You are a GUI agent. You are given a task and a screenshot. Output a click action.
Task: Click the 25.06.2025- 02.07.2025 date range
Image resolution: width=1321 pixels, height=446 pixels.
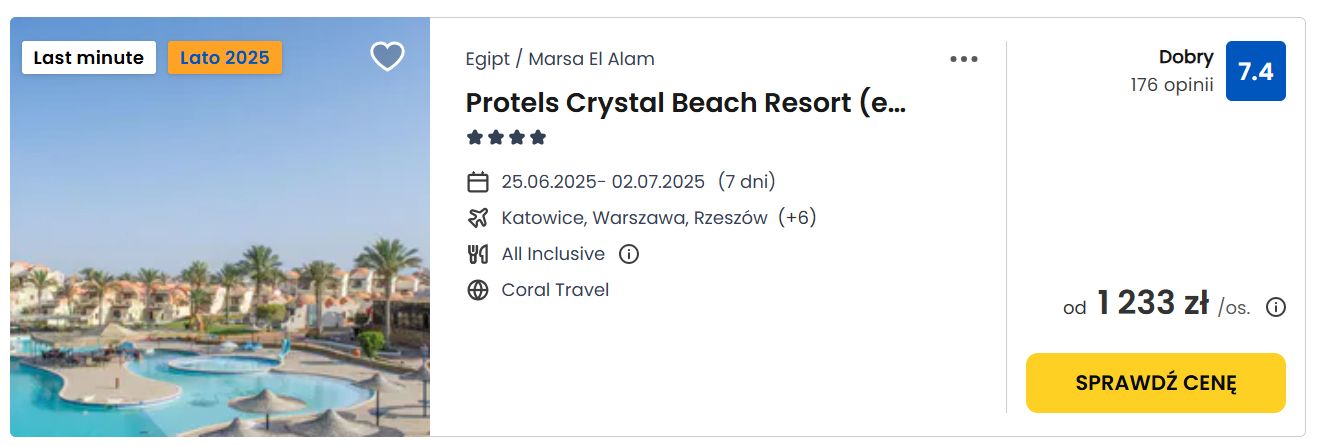coord(603,182)
